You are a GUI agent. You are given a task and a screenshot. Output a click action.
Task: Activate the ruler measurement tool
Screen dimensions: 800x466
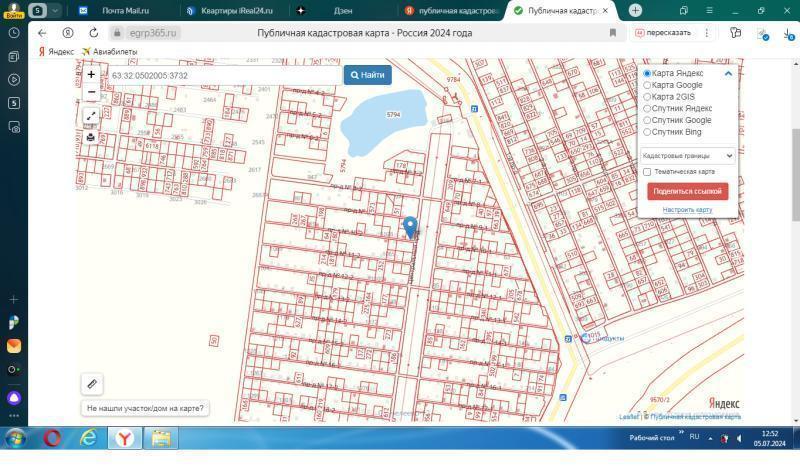[92, 384]
